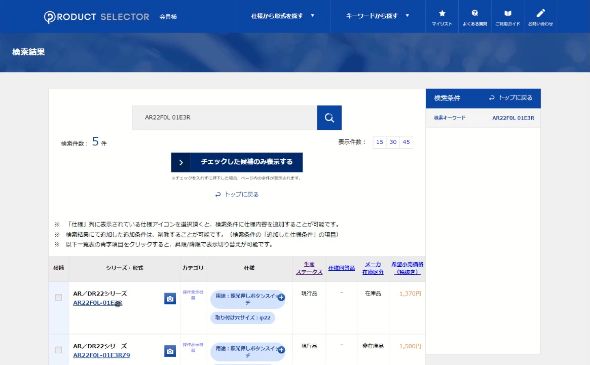Sort by 生産ステータス column header
590x365 pixels.
point(309,268)
